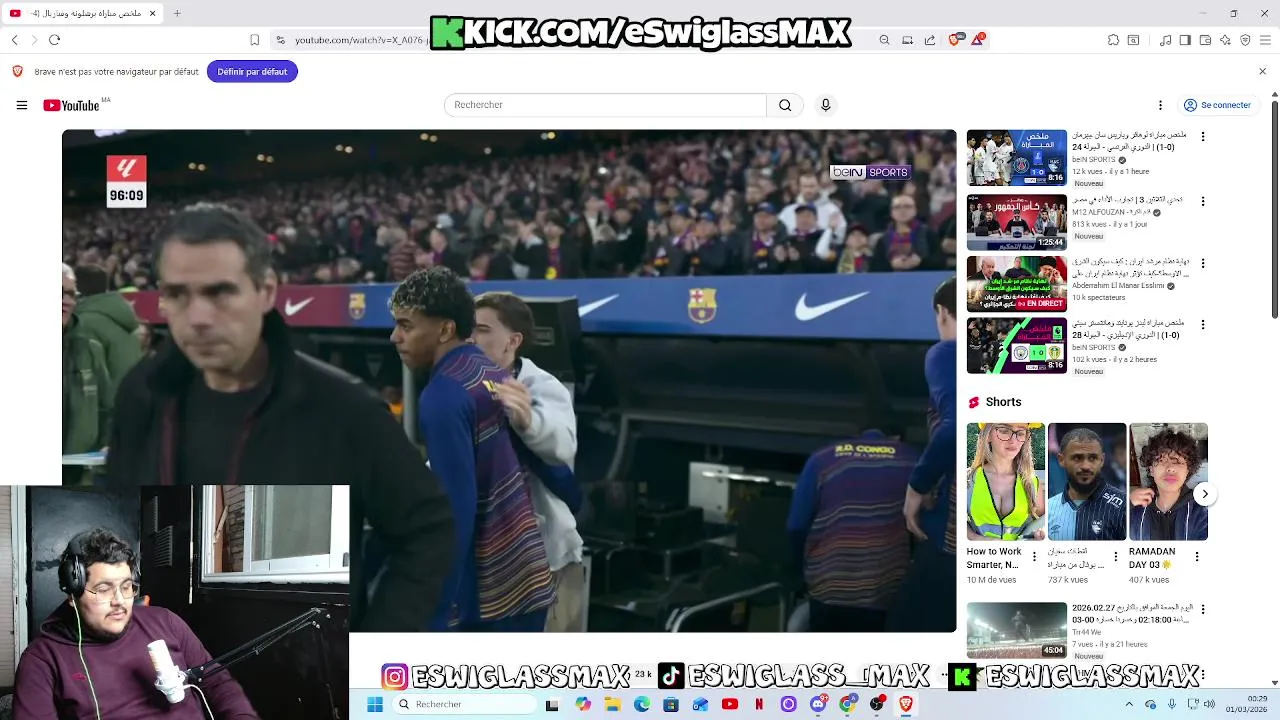Viewport: 1280px width, 720px height.
Task: Open the 1:25:44 M12 ALFOUZAN video thumbnail
Action: (x=1017, y=222)
